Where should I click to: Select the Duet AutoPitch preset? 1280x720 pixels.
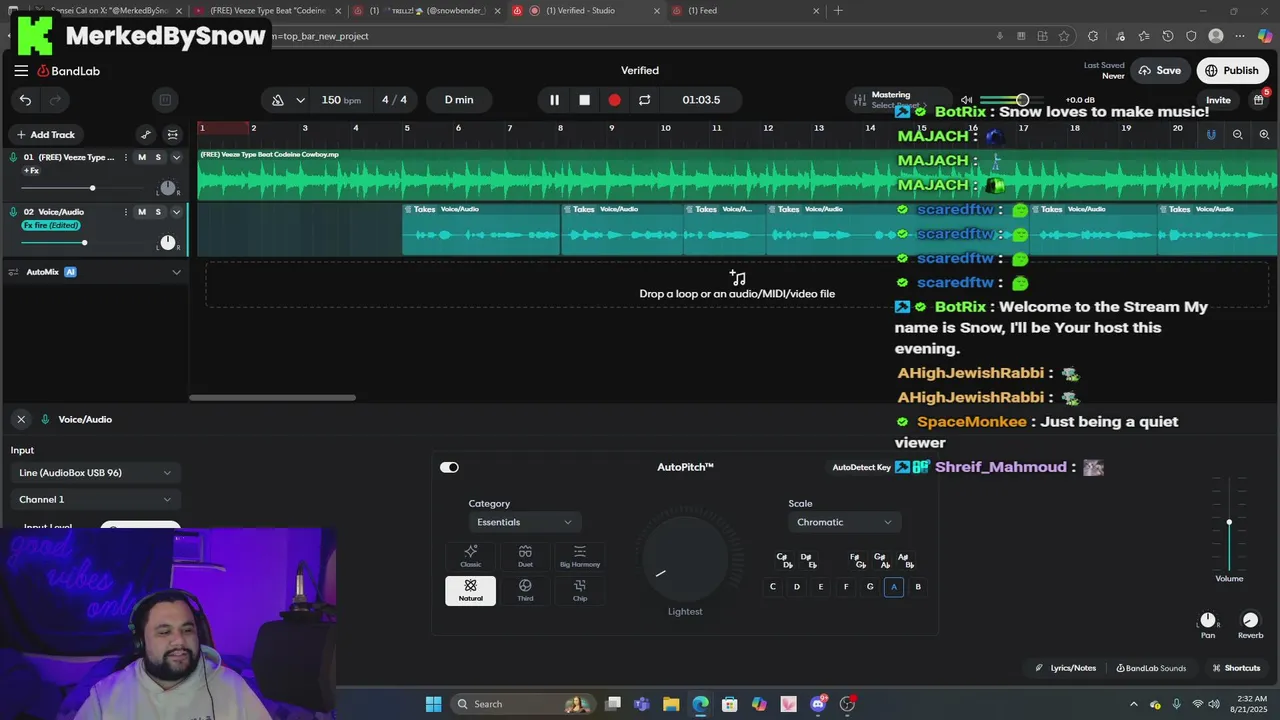click(x=525, y=556)
